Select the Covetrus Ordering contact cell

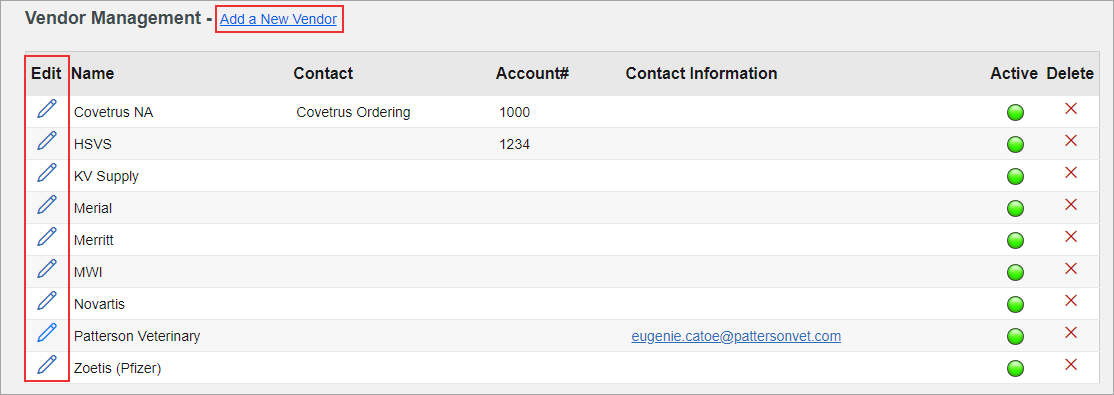pos(353,112)
